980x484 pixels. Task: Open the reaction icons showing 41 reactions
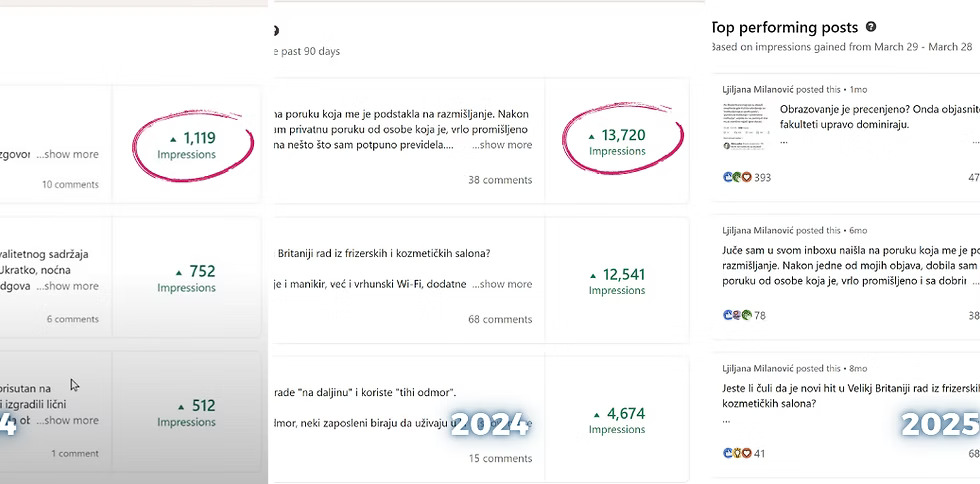(737, 453)
